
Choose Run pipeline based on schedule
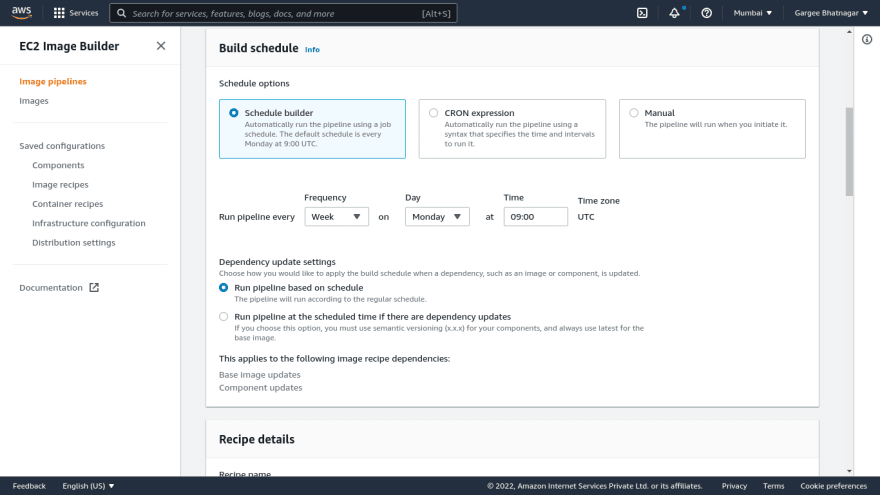point(223,287)
